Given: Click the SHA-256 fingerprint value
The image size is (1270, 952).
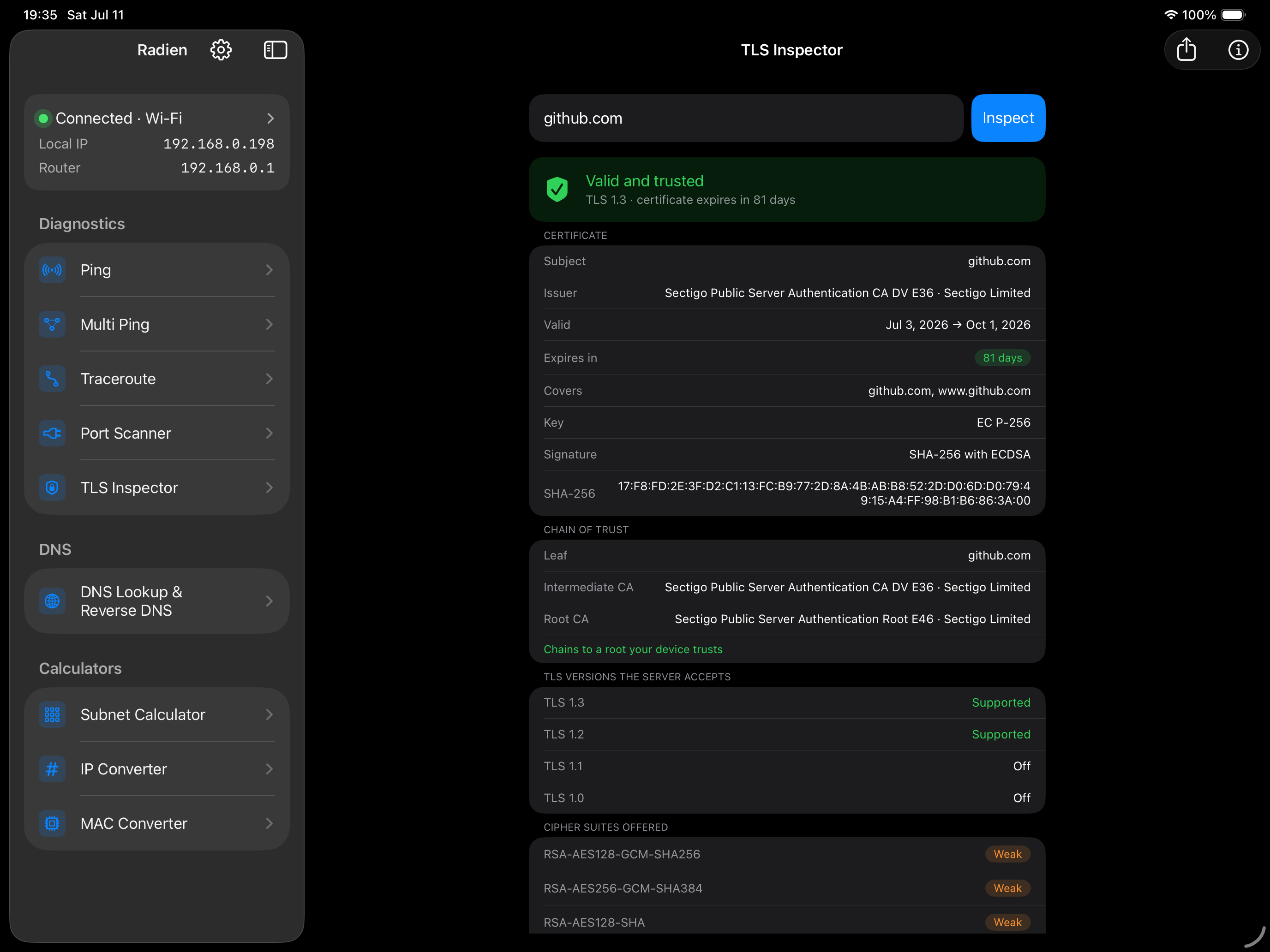Looking at the screenshot, I should click(824, 493).
